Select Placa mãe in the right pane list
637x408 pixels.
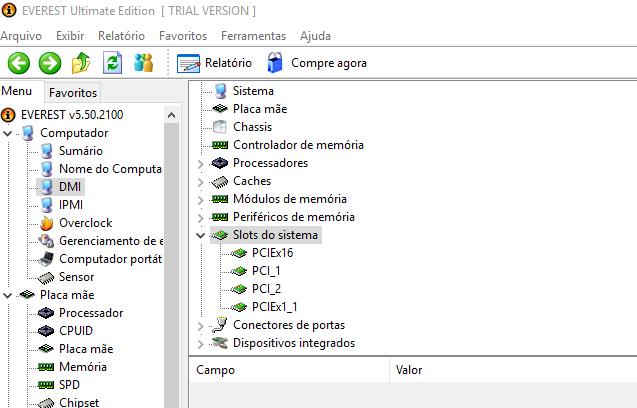pyautogui.click(x=260, y=109)
